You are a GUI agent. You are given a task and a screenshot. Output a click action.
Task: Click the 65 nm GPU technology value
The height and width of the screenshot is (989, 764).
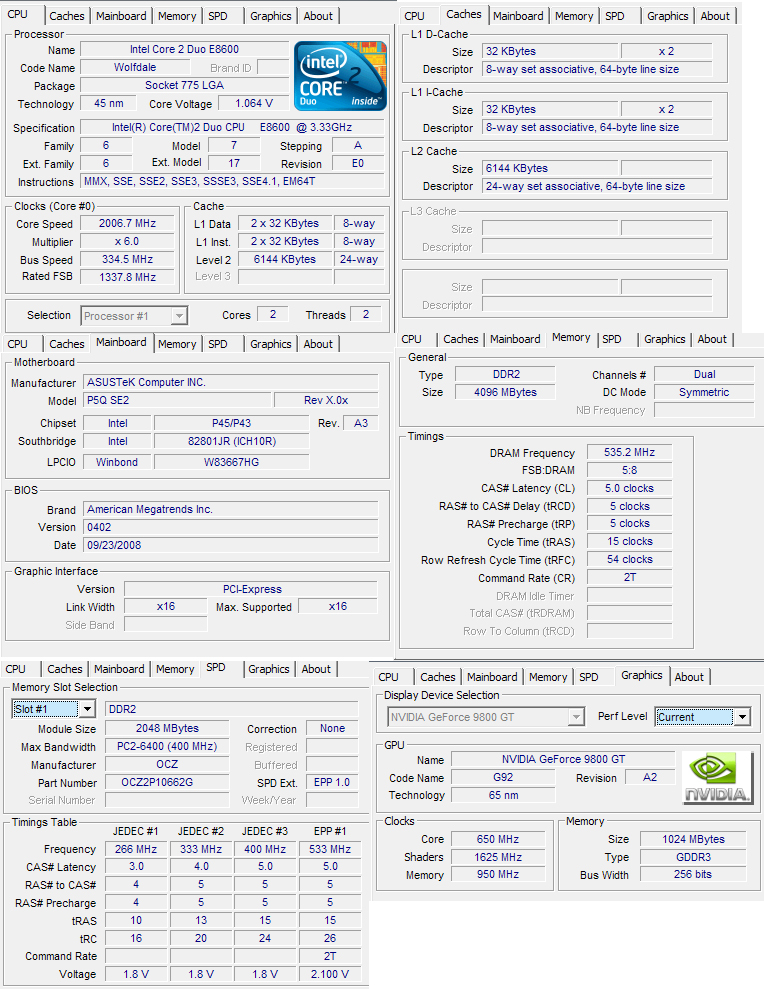503,795
